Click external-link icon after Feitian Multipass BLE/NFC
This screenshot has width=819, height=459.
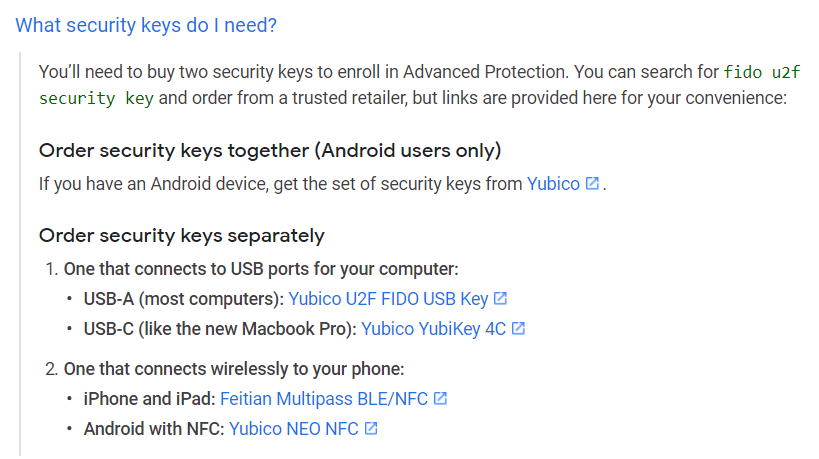(440, 398)
